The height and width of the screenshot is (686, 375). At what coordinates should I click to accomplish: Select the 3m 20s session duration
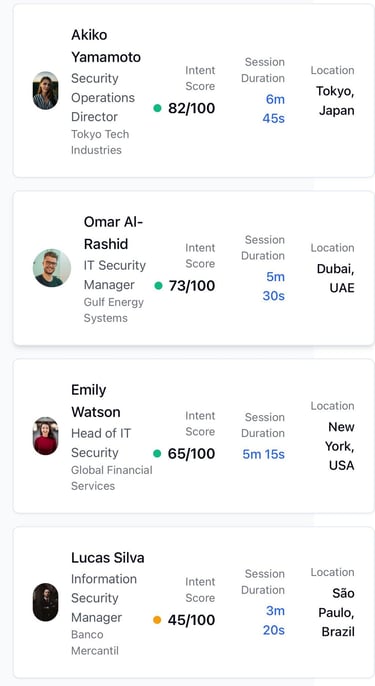[x=274, y=621]
